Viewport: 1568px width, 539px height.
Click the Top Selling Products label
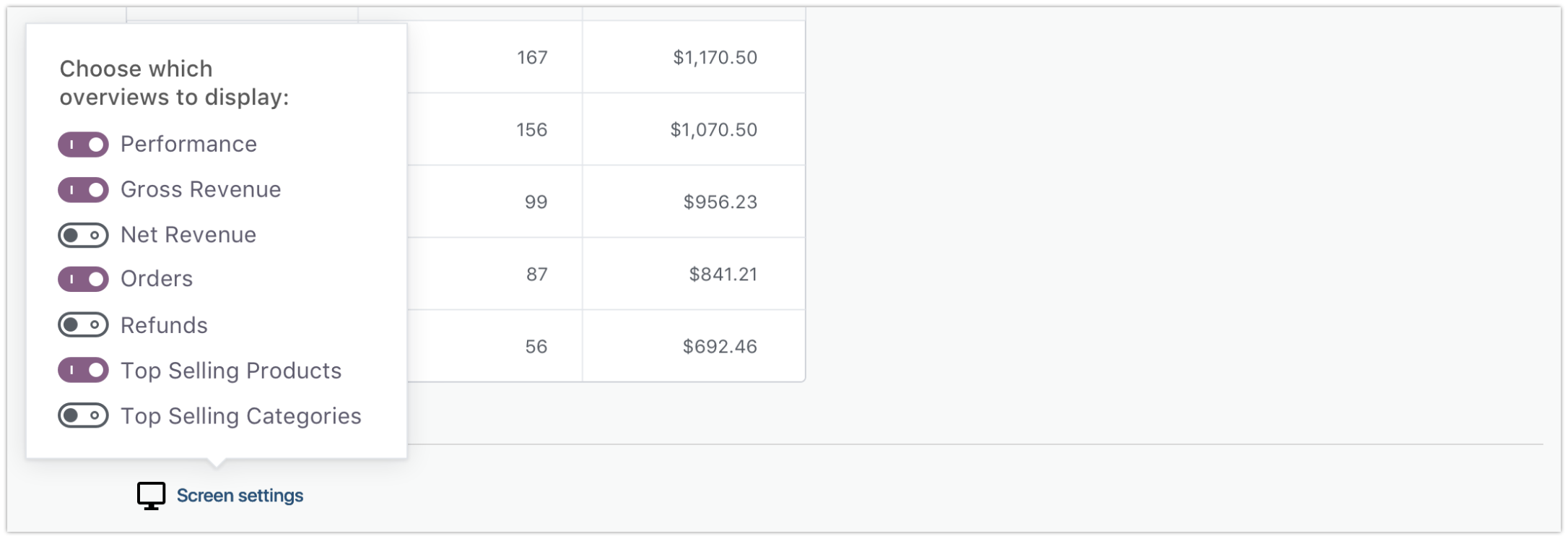(x=232, y=371)
